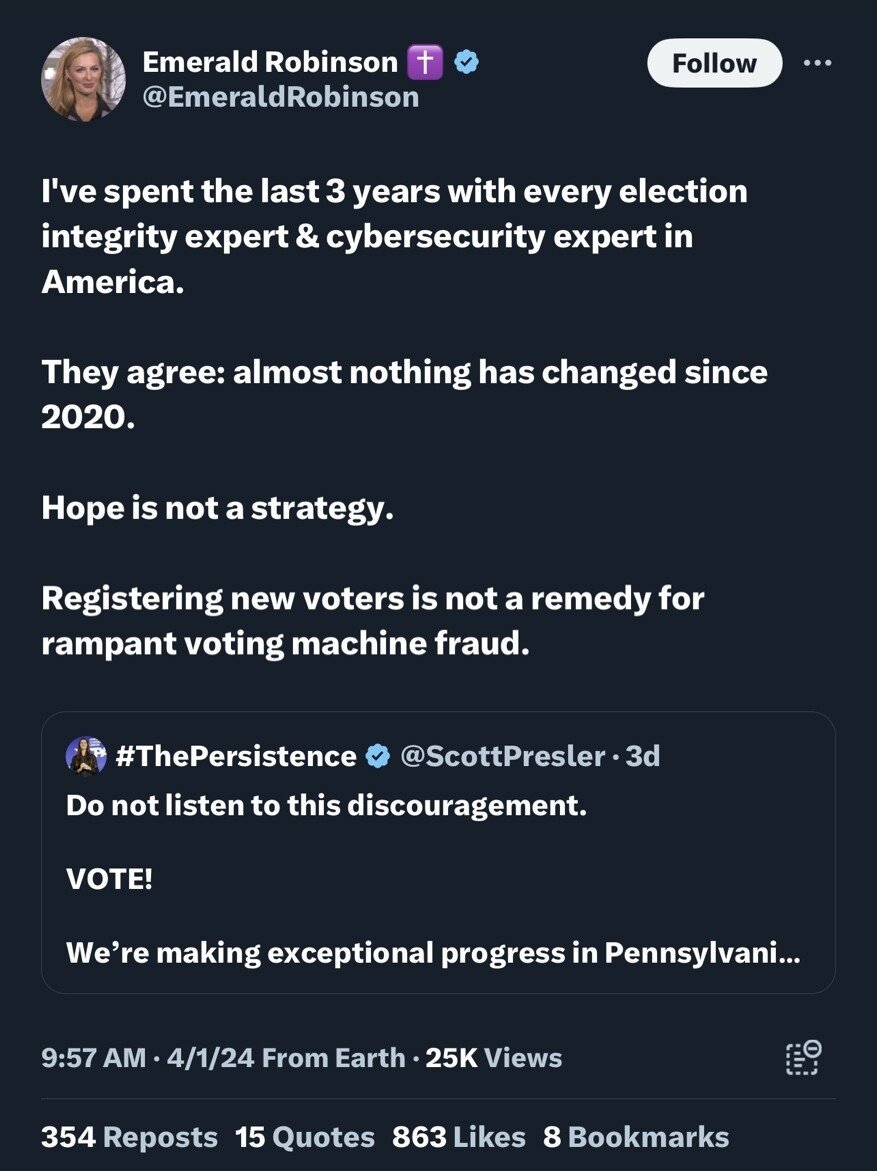
Task: Click the Emerald Robinson display name
Action: coord(270,62)
